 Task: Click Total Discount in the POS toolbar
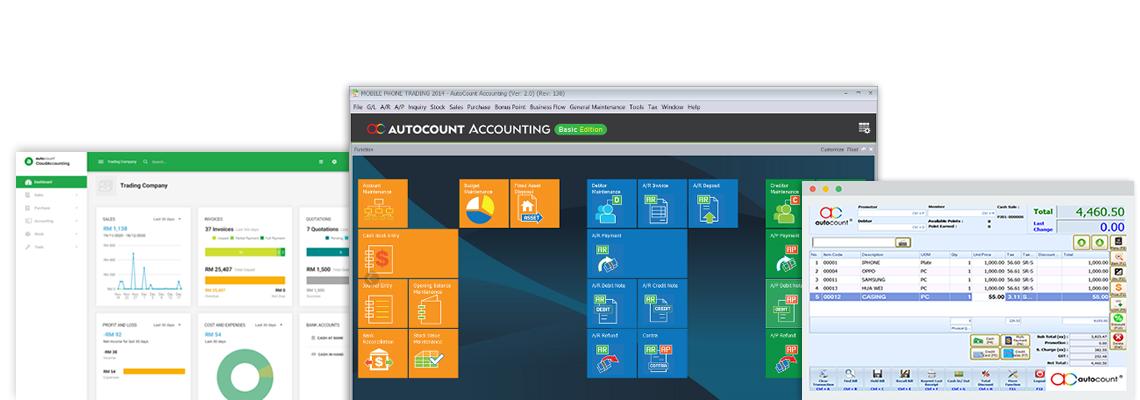click(x=985, y=379)
